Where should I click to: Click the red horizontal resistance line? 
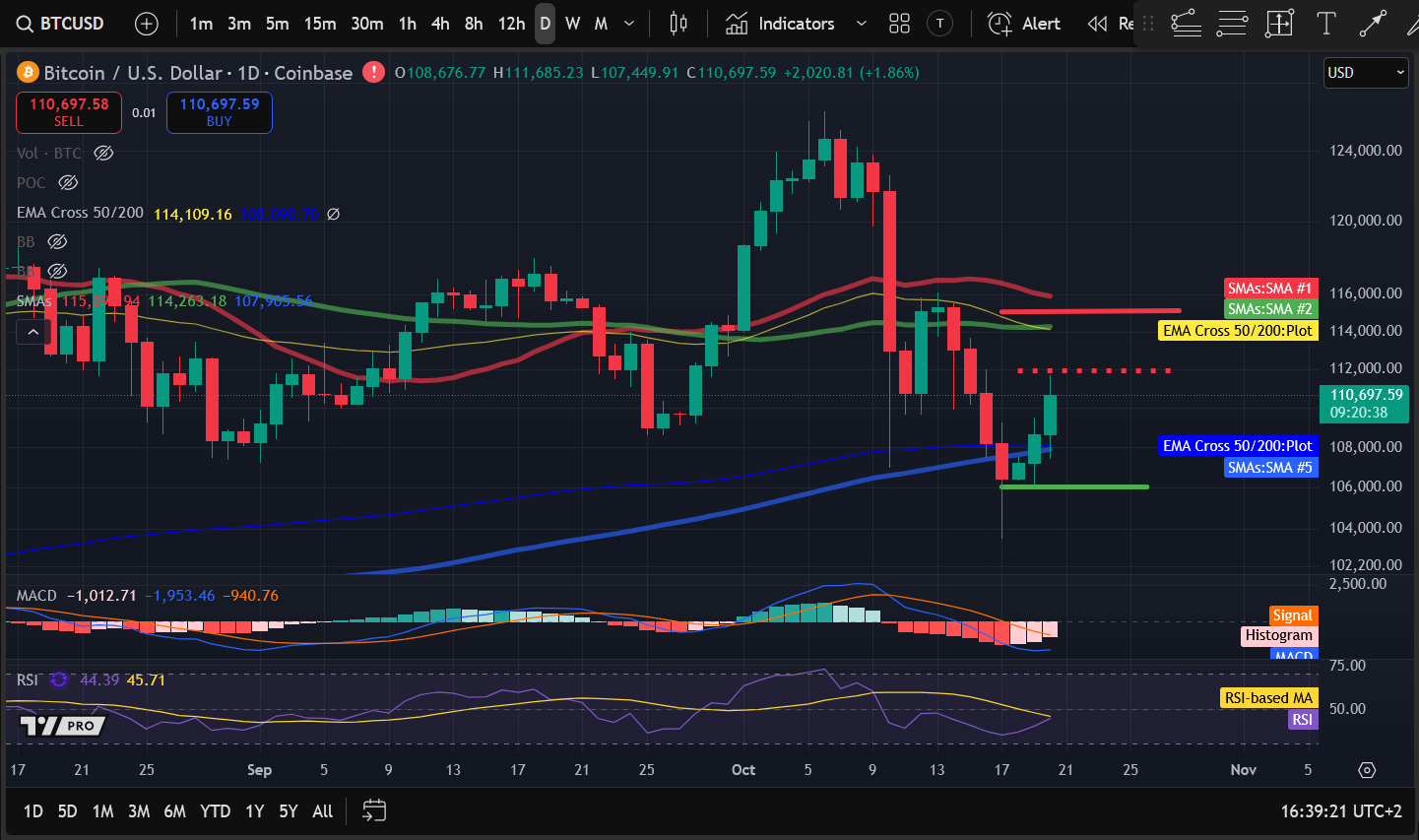(x=1089, y=311)
